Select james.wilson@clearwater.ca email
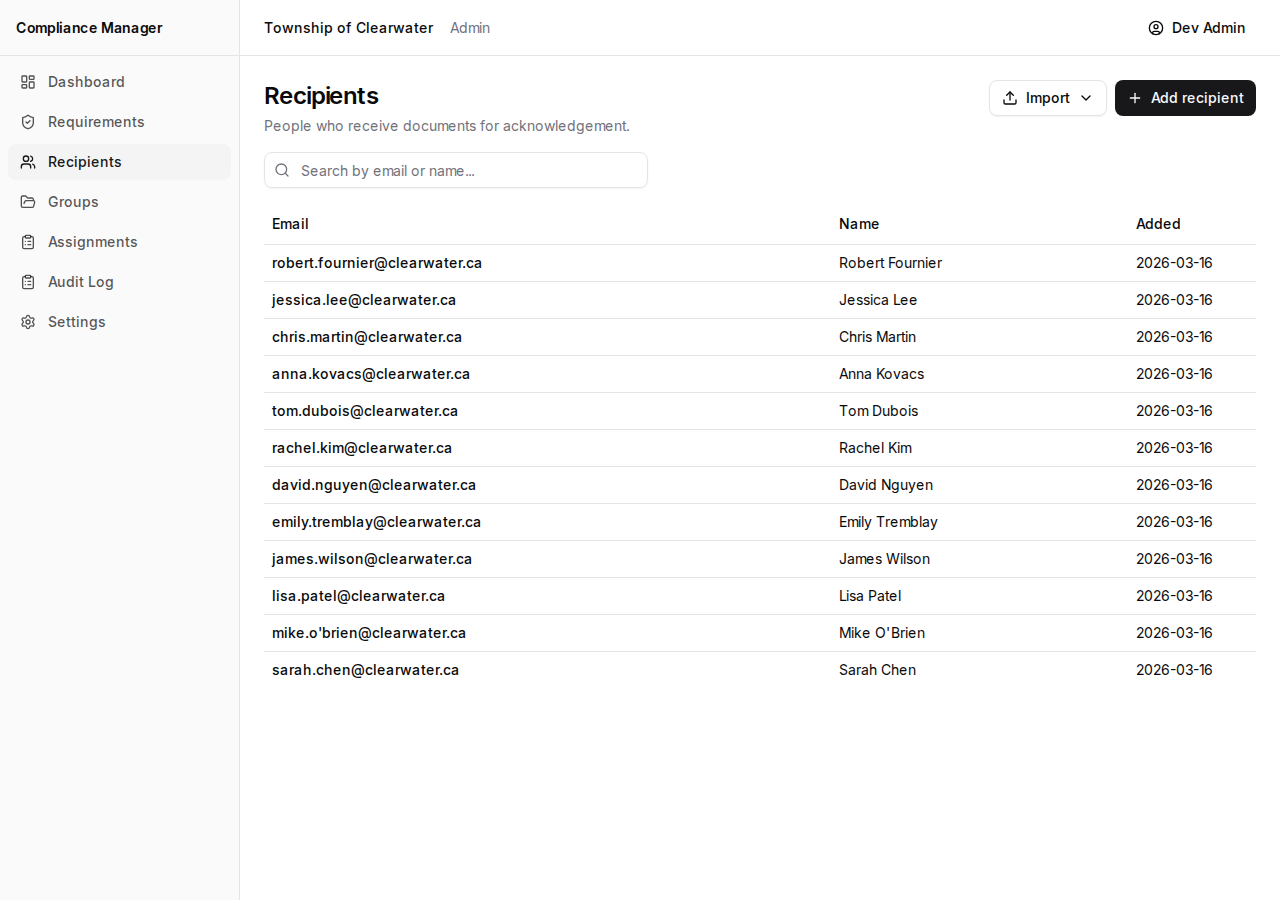The width and height of the screenshot is (1280, 900). point(372,559)
